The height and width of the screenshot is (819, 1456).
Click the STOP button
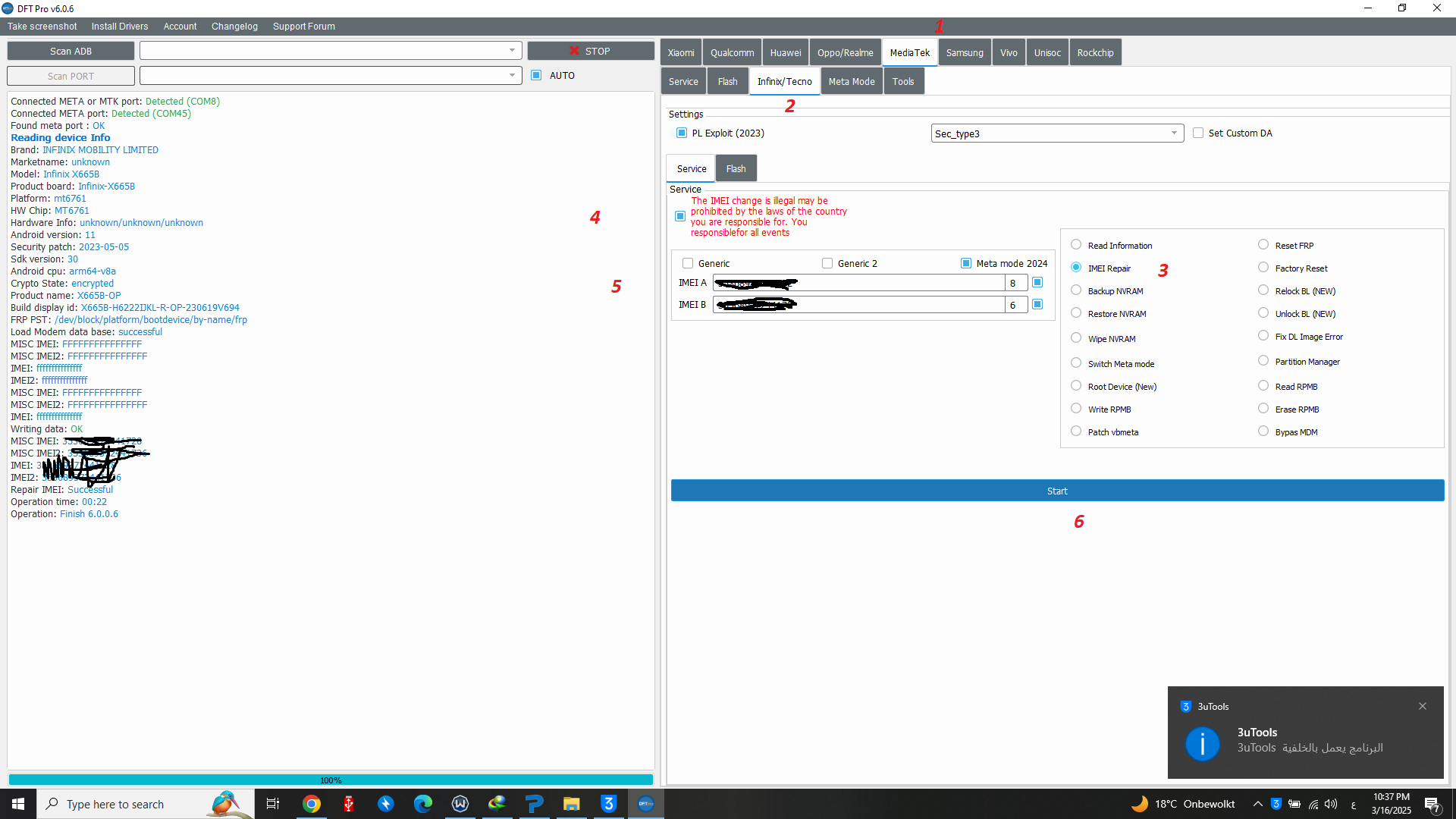point(591,51)
